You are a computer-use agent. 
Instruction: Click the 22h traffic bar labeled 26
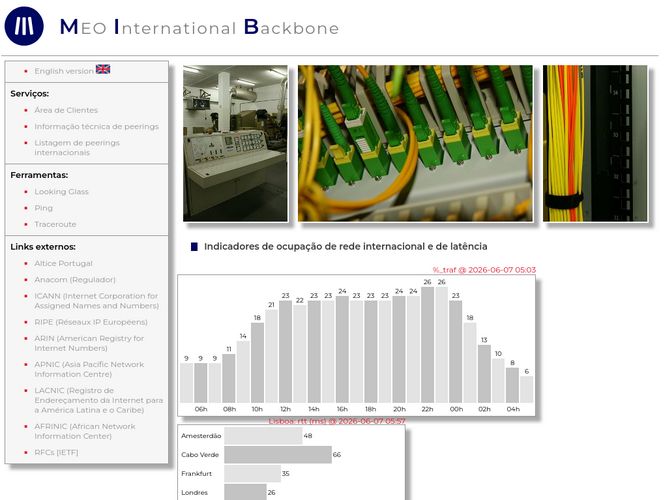coord(427,345)
